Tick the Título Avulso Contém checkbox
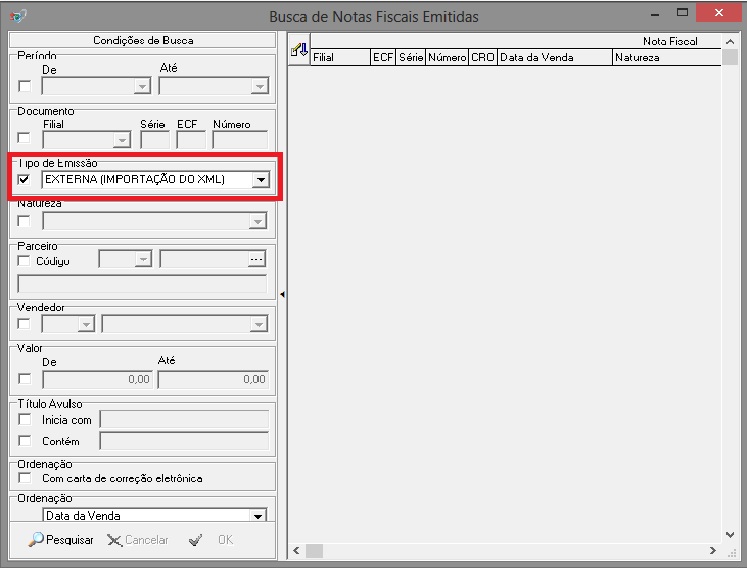Screen dimensions: 747x569 click(24, 441)
